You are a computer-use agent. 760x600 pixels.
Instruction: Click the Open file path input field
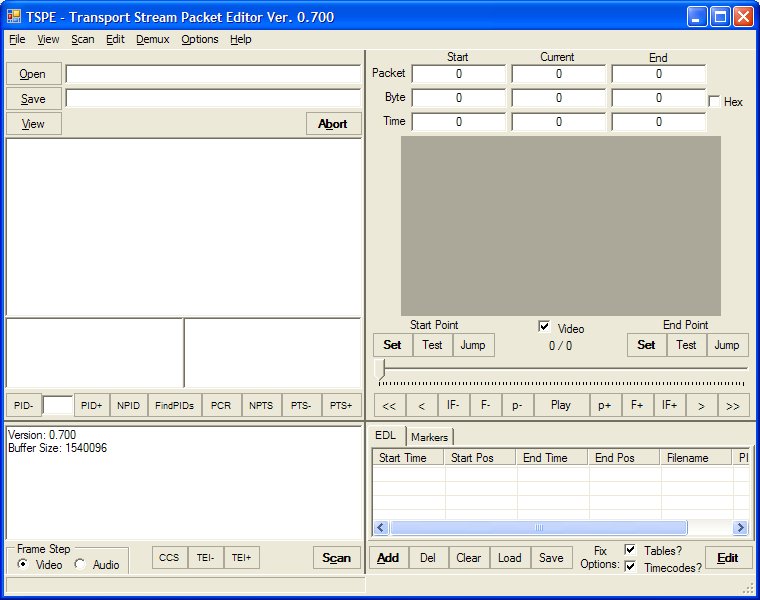(213, 74)
